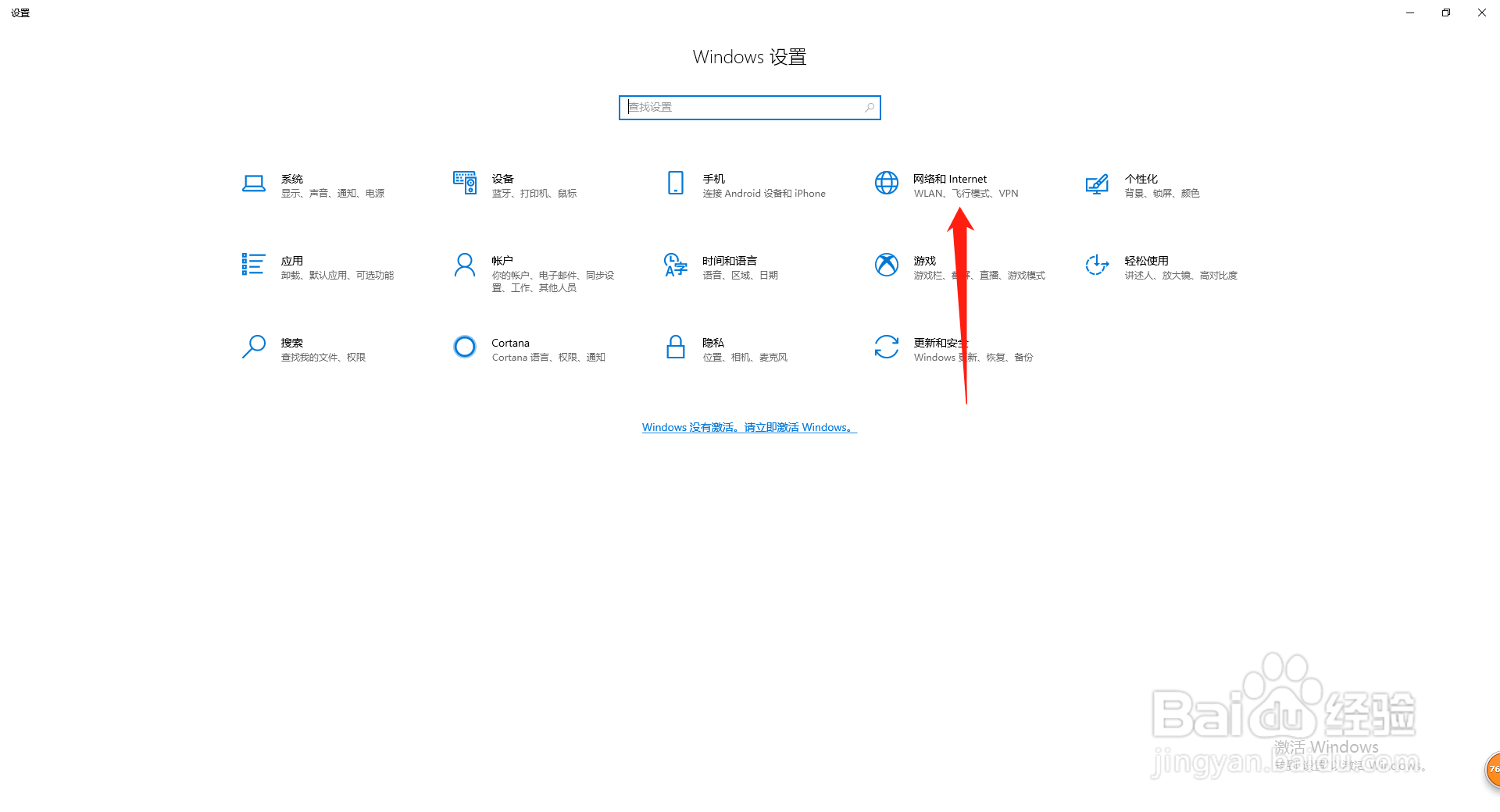Select the 游戏 category title
This screenshot has height=812, width=1500.
tap(925, 261)
